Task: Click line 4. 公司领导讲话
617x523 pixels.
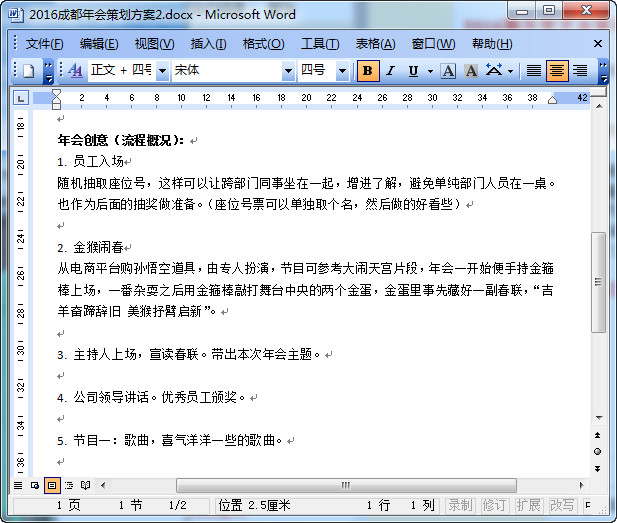Action: (151, 397)
